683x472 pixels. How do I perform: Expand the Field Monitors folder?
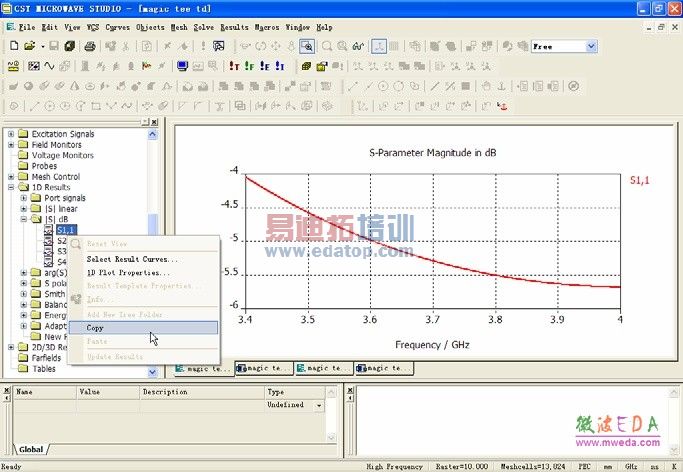click(x=11, y=145)
